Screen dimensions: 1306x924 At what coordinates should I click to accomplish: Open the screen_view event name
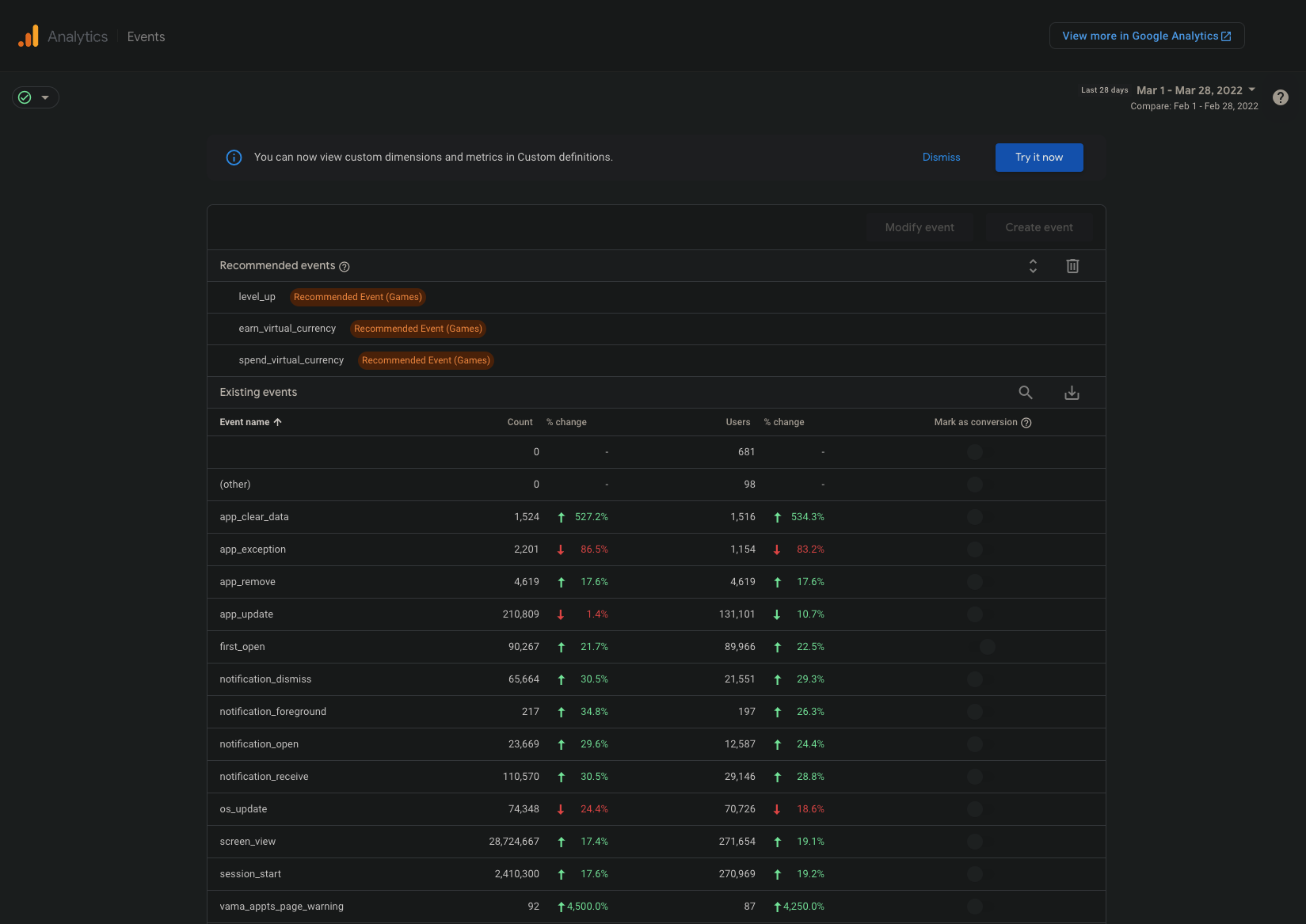pyautogui.click(x=248, y=842)
